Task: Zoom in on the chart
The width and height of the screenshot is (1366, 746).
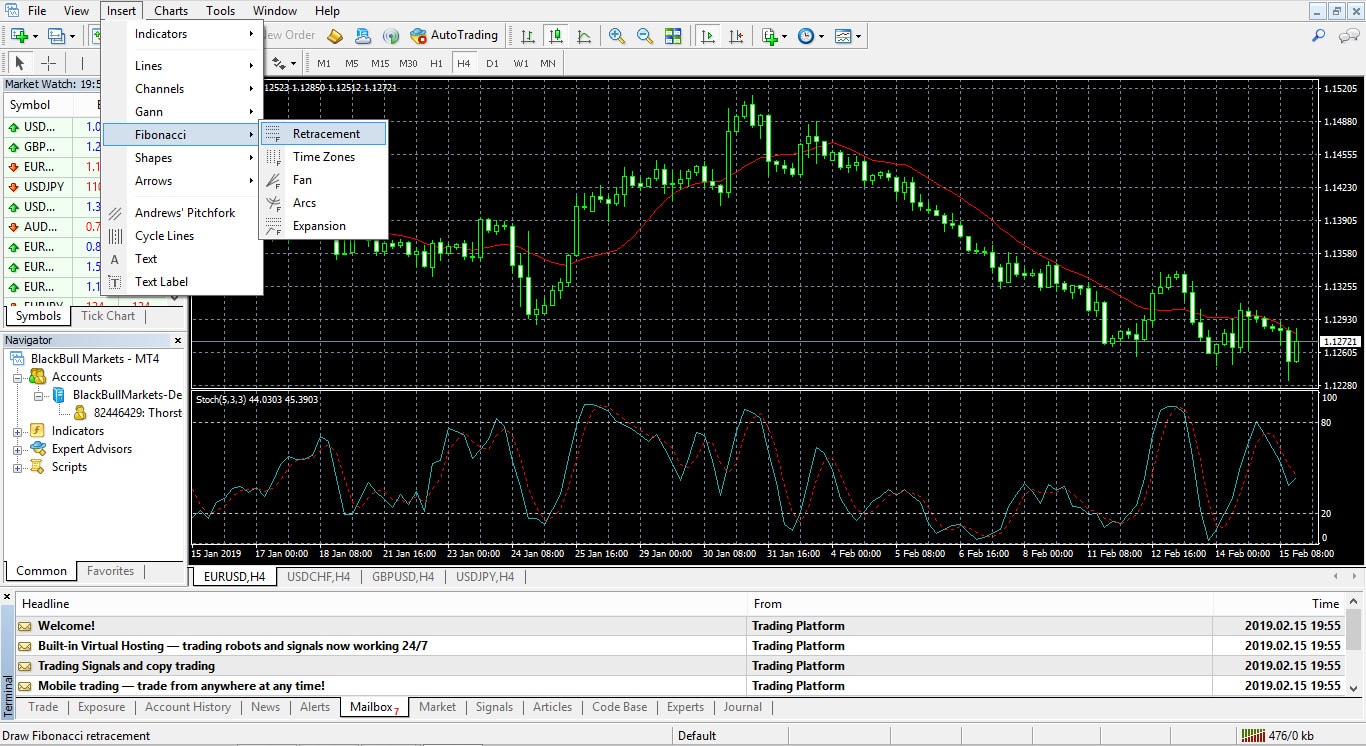Action: pyautogui.click(x=617, y=36)
